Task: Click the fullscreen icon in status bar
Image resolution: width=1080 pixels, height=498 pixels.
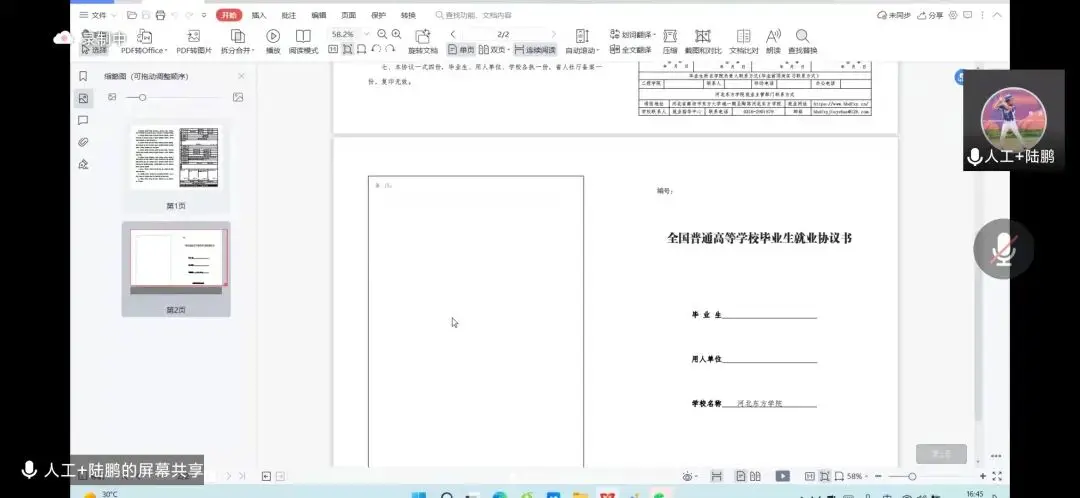Action: (997, 476)
